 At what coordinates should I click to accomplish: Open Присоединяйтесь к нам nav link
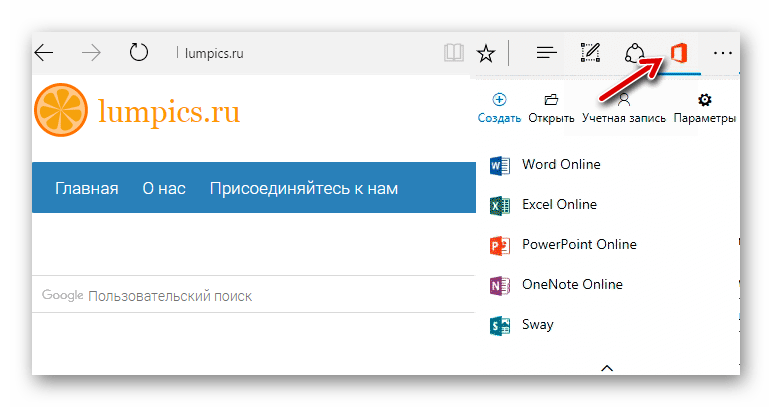pos(304,188)
